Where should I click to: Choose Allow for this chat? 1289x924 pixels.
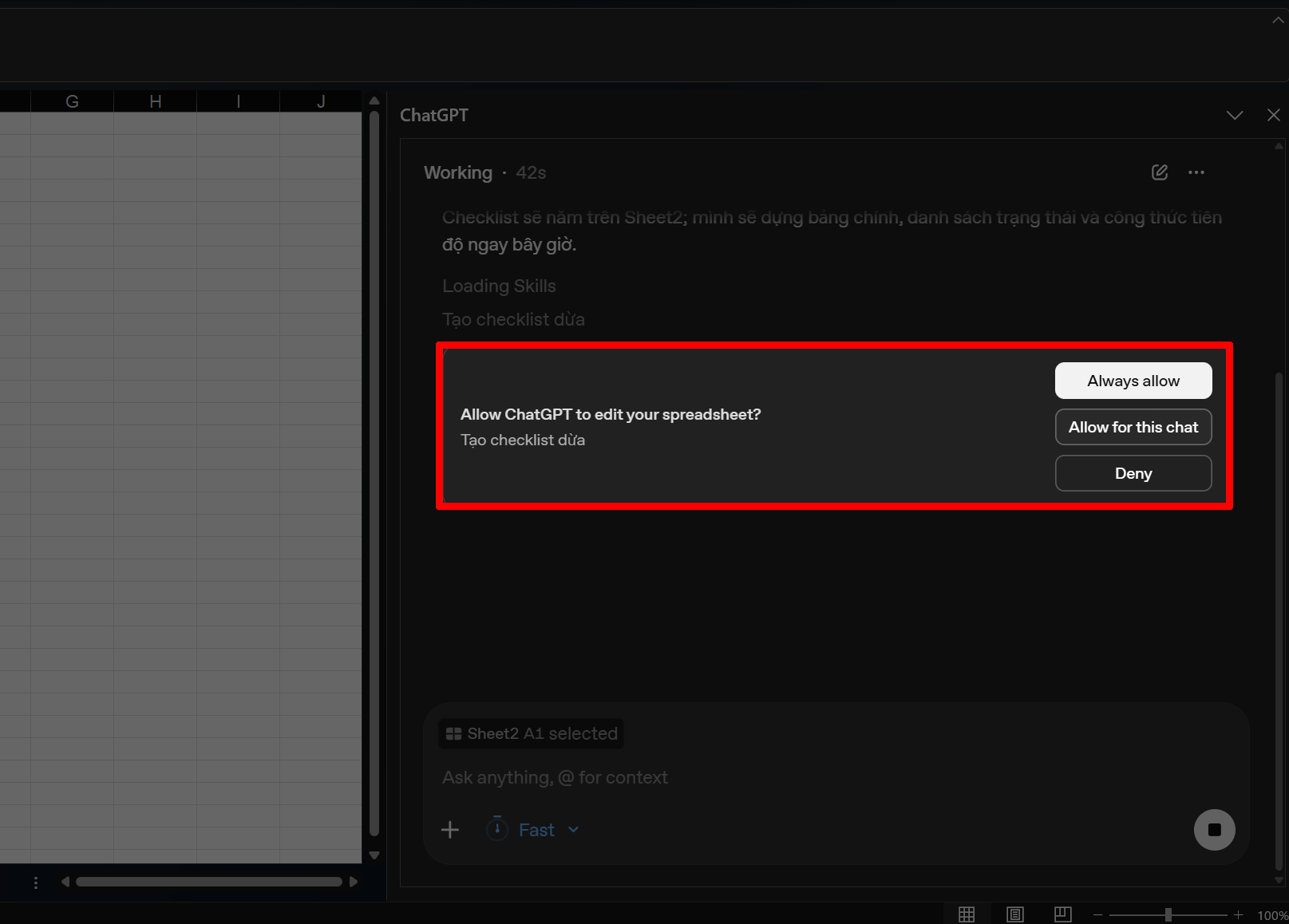point(1133,427)
